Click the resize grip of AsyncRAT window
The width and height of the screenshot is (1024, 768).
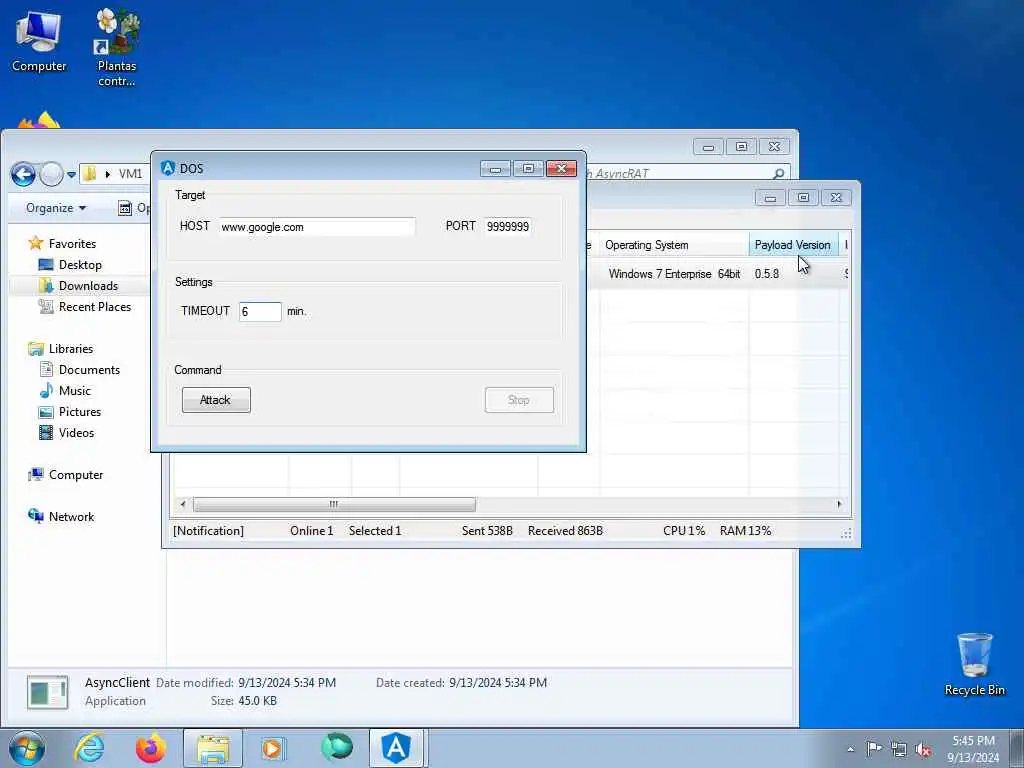(x=846, y=534)
